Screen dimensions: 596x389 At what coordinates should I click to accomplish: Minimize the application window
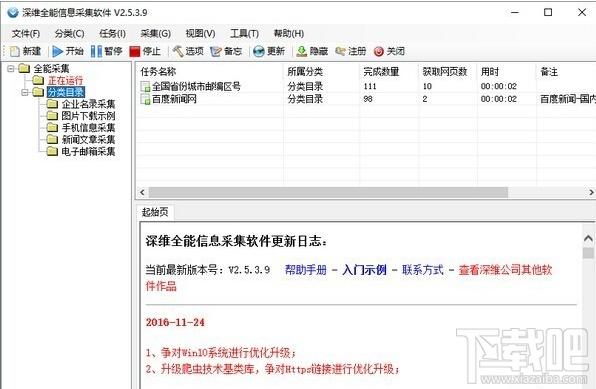click(515, 12)
